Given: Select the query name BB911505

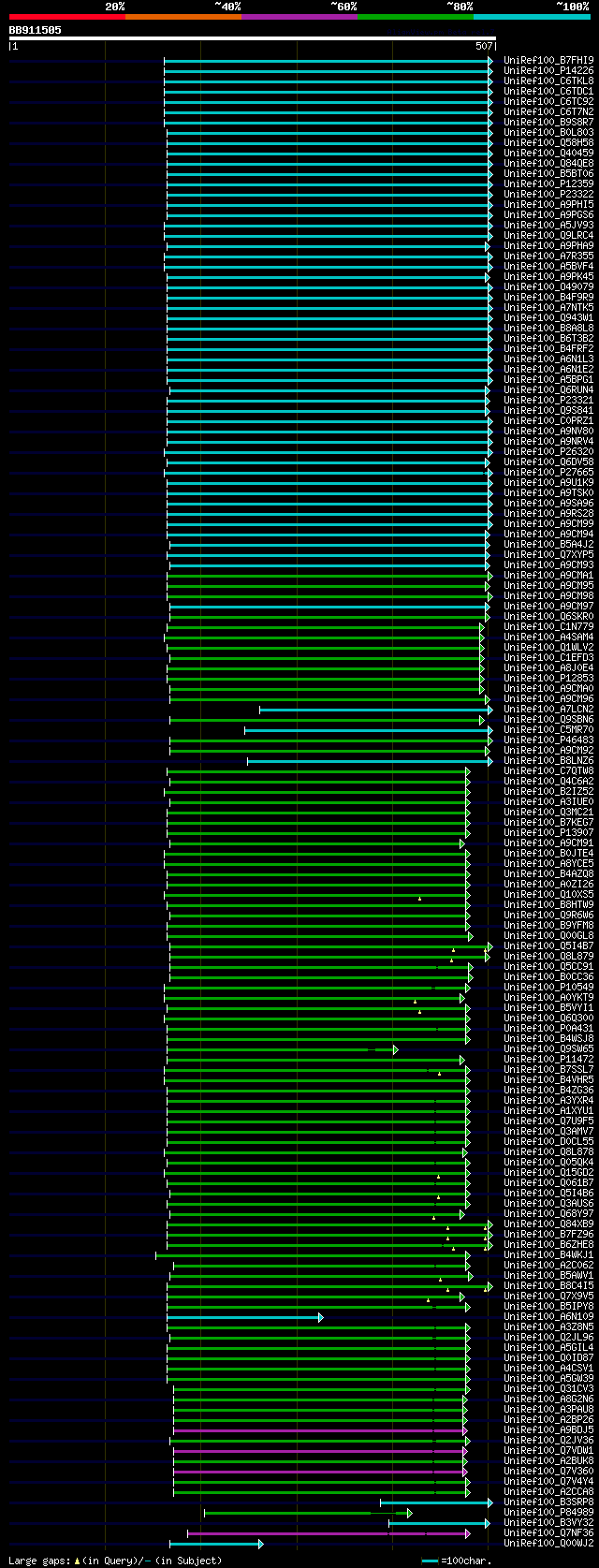Looking at the screenshot, I should point(36,30).
